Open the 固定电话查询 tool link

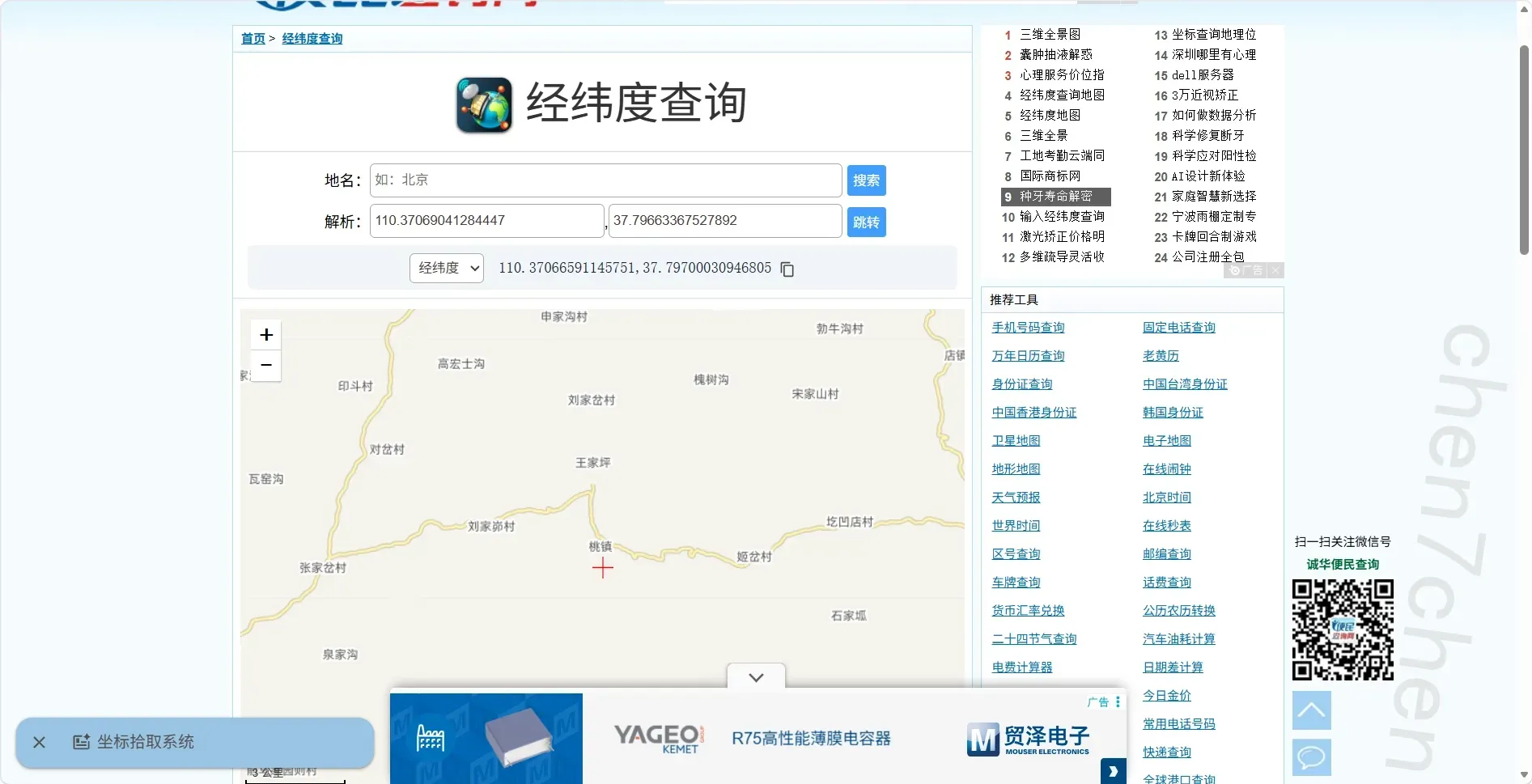(x=1179, y=328)
